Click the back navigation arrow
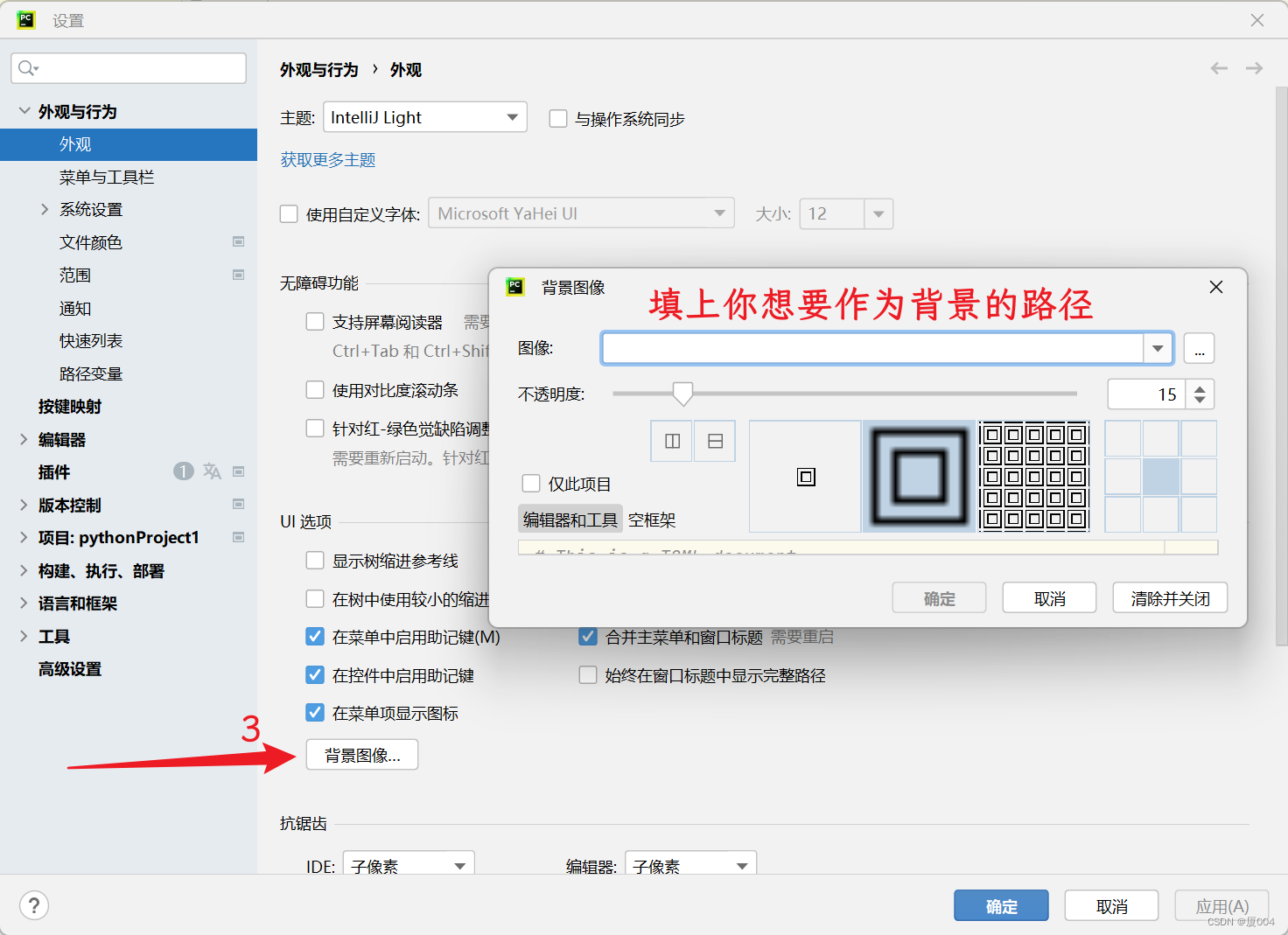This screenshot has height=935, width=1288. tap(1219, 68)
